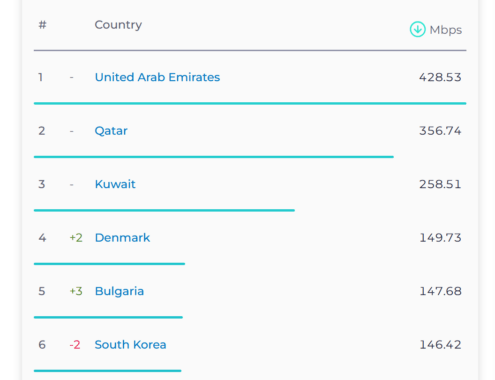Open the Kuwait country link

(115, 184)
